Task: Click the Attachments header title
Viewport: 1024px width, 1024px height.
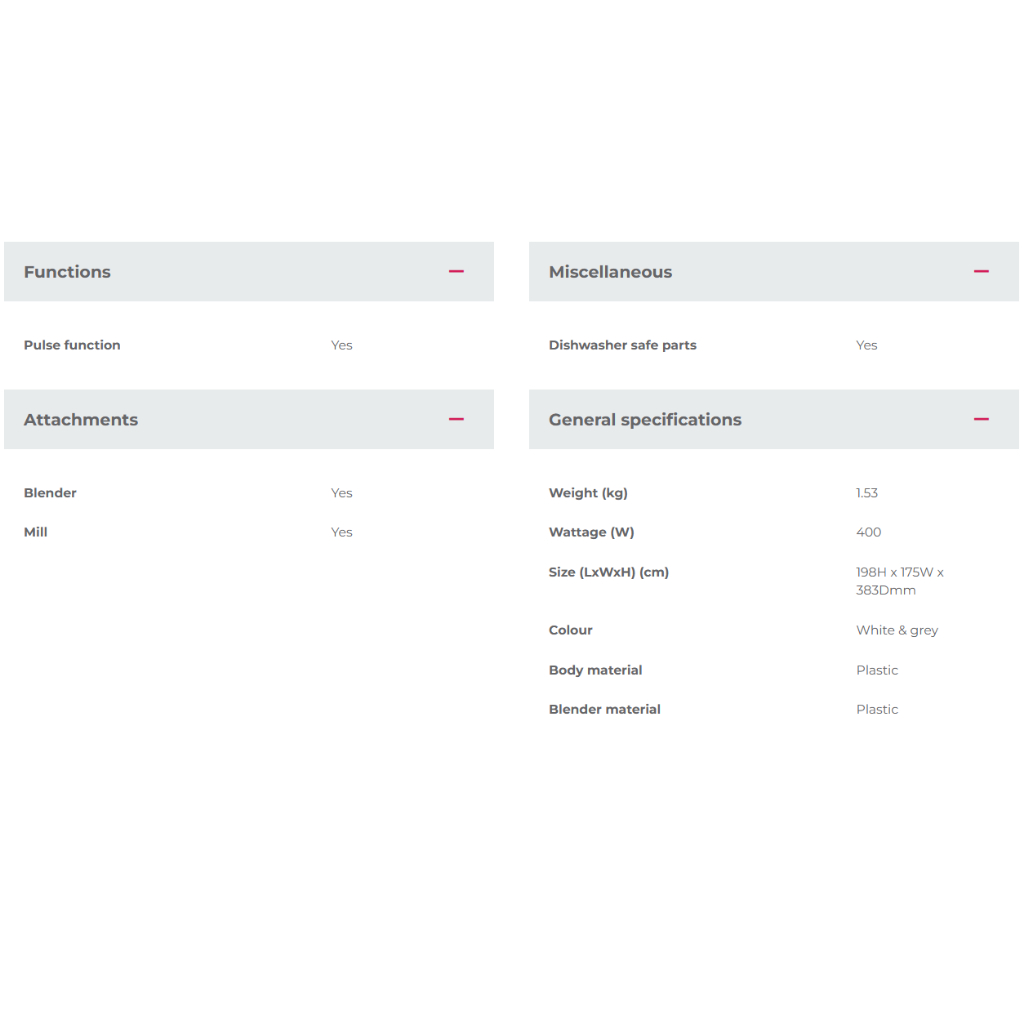Action: pos(81,420)
